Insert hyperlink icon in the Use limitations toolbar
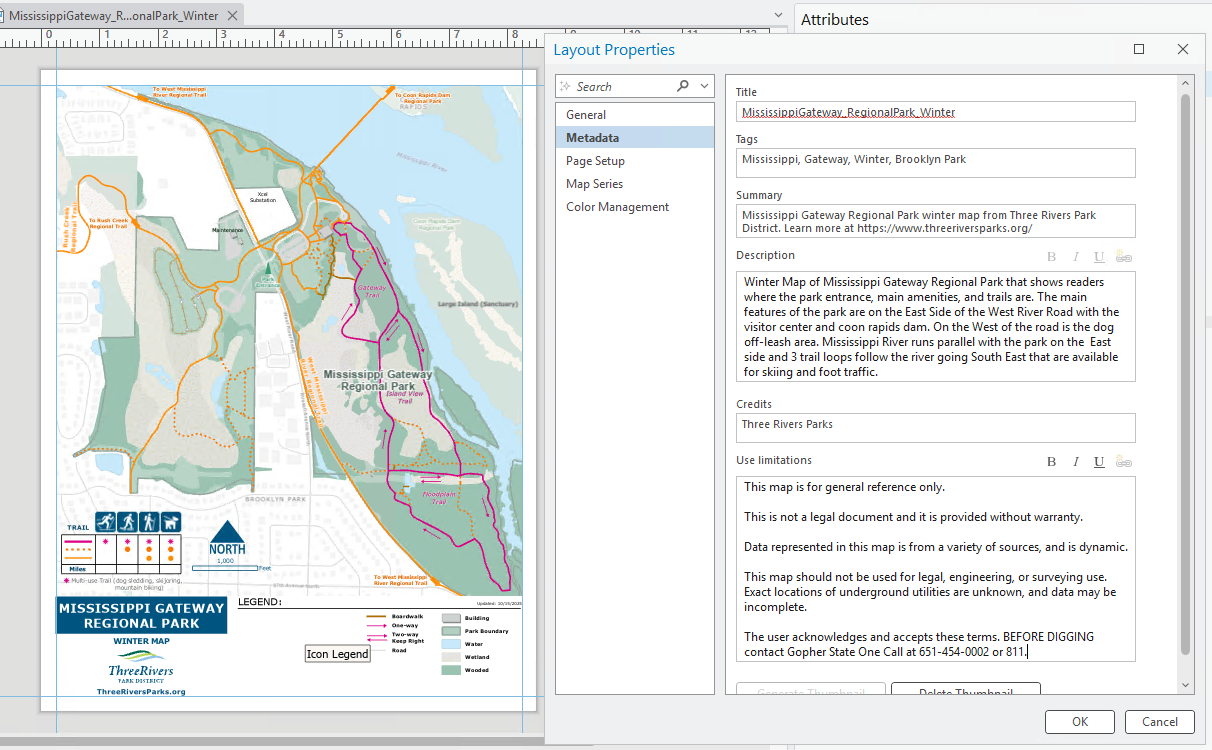This screenshot has width=1212, height=750. coord(1123,462)
